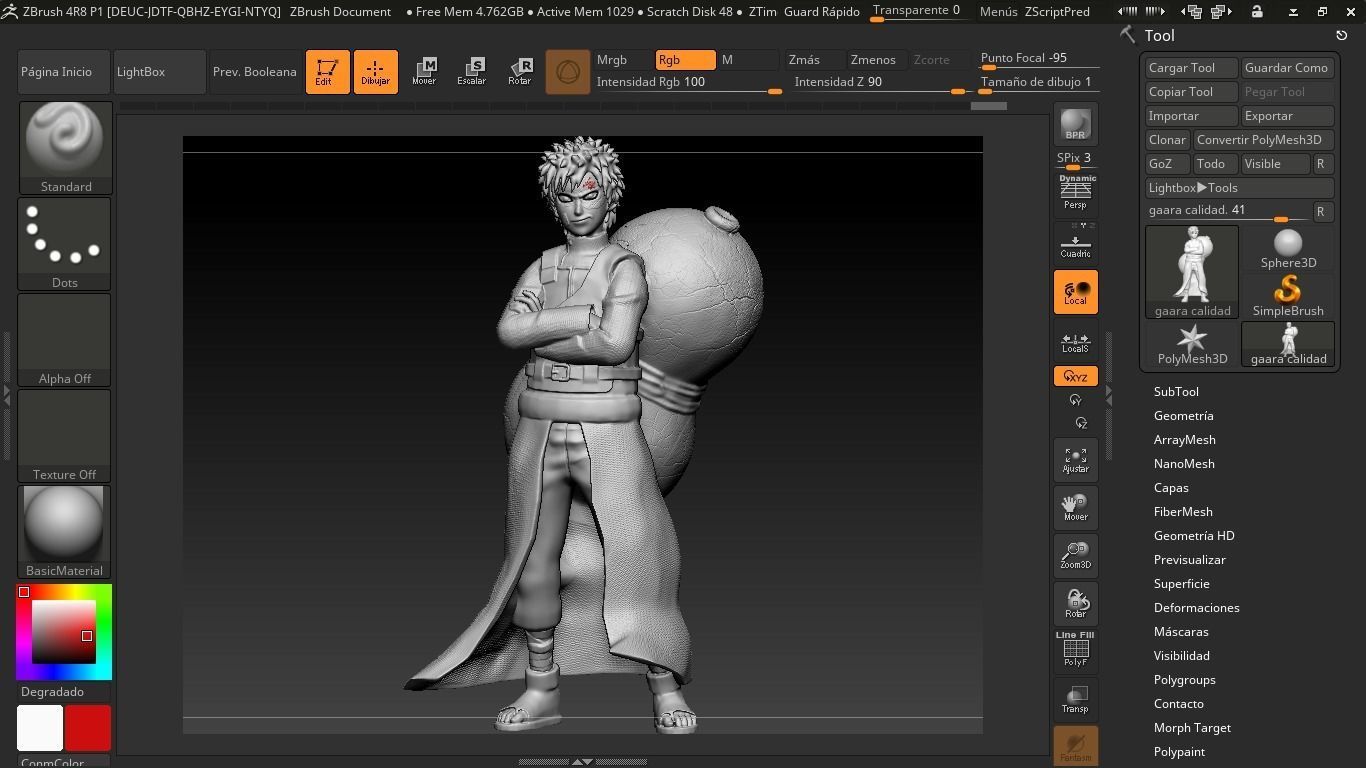Toggle the Line Fill PolyF display
This screenshot has width=1366, height=768.
click(x=1076, y=650)
